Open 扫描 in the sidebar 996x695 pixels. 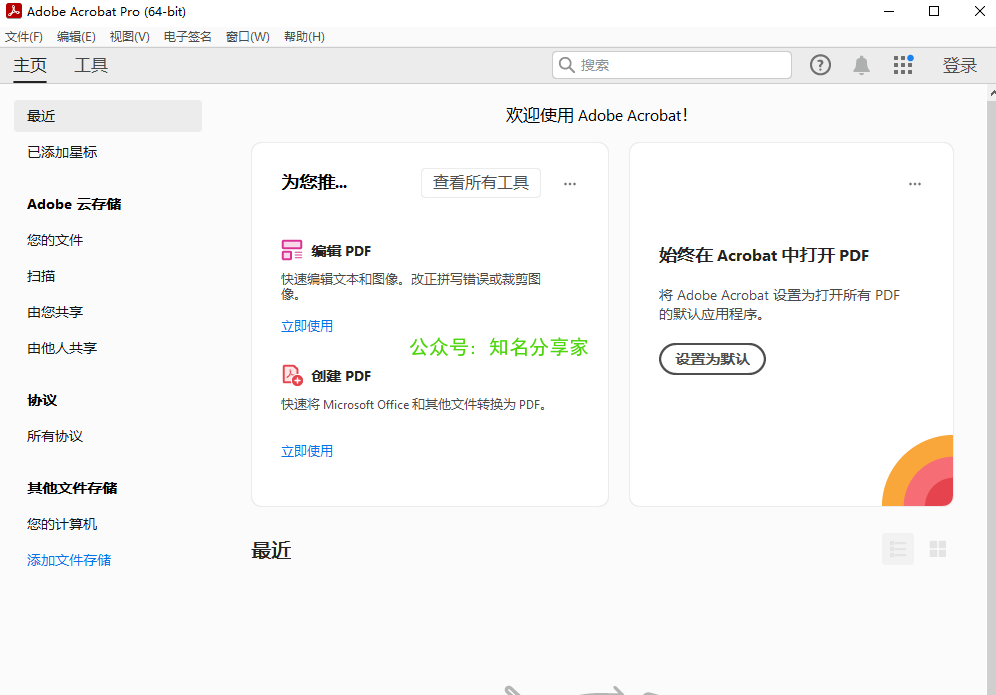pos(41,276)
